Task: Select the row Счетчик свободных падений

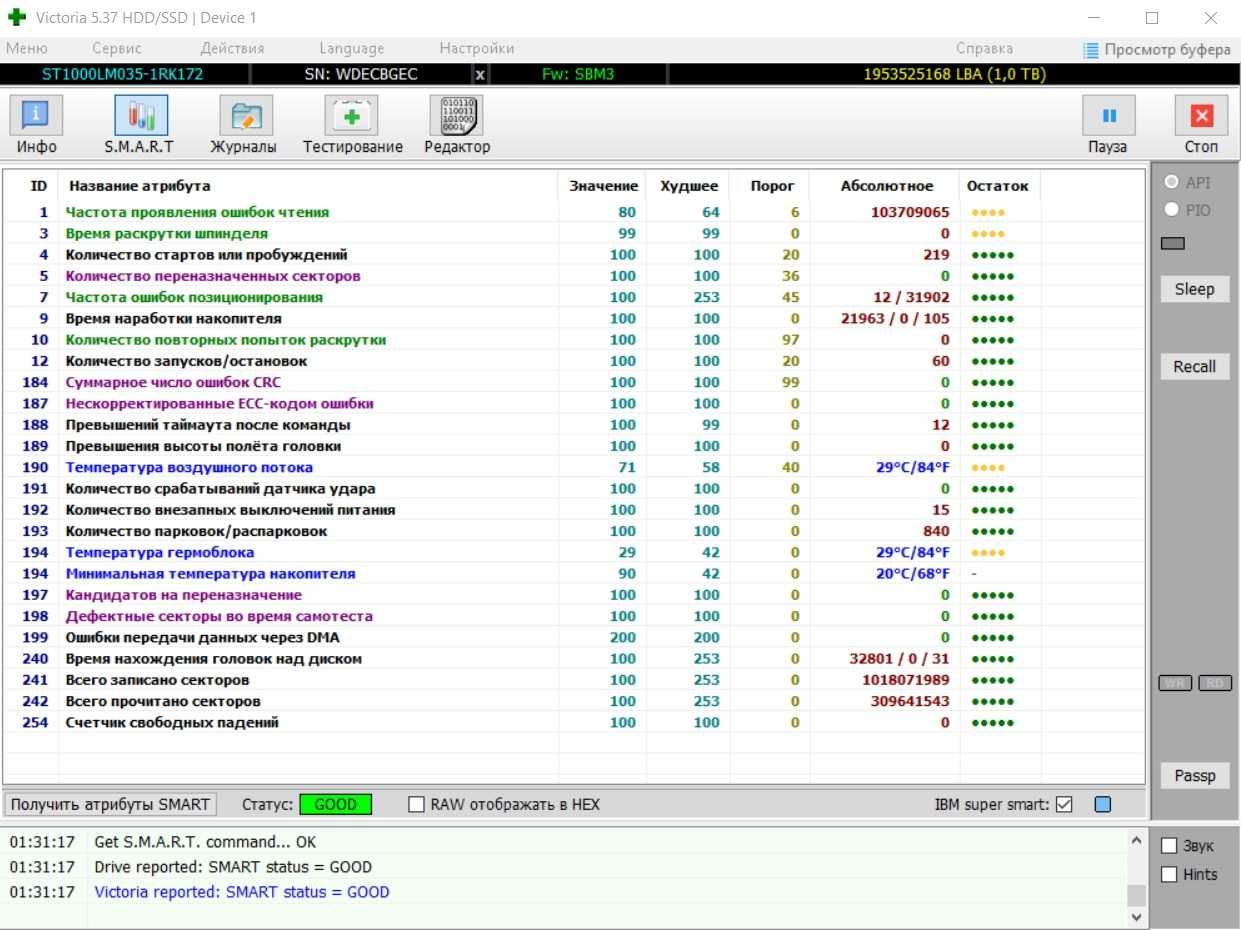Action: pos(573,722)
